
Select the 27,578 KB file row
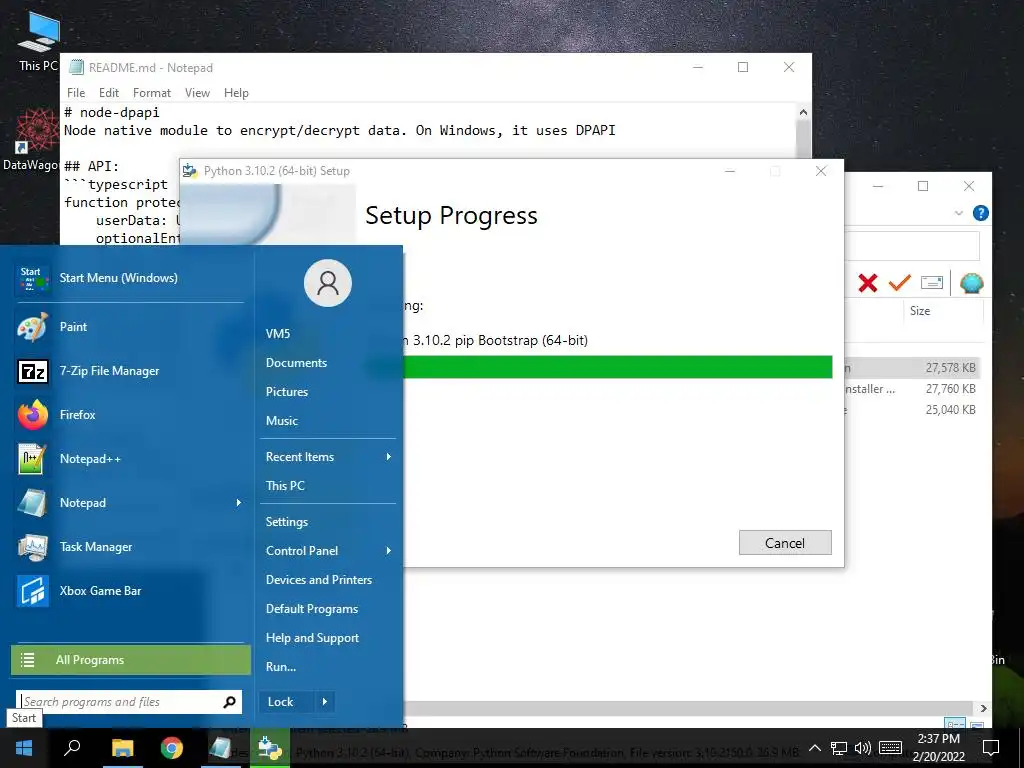pyautogui.click(x=913, y=368)
